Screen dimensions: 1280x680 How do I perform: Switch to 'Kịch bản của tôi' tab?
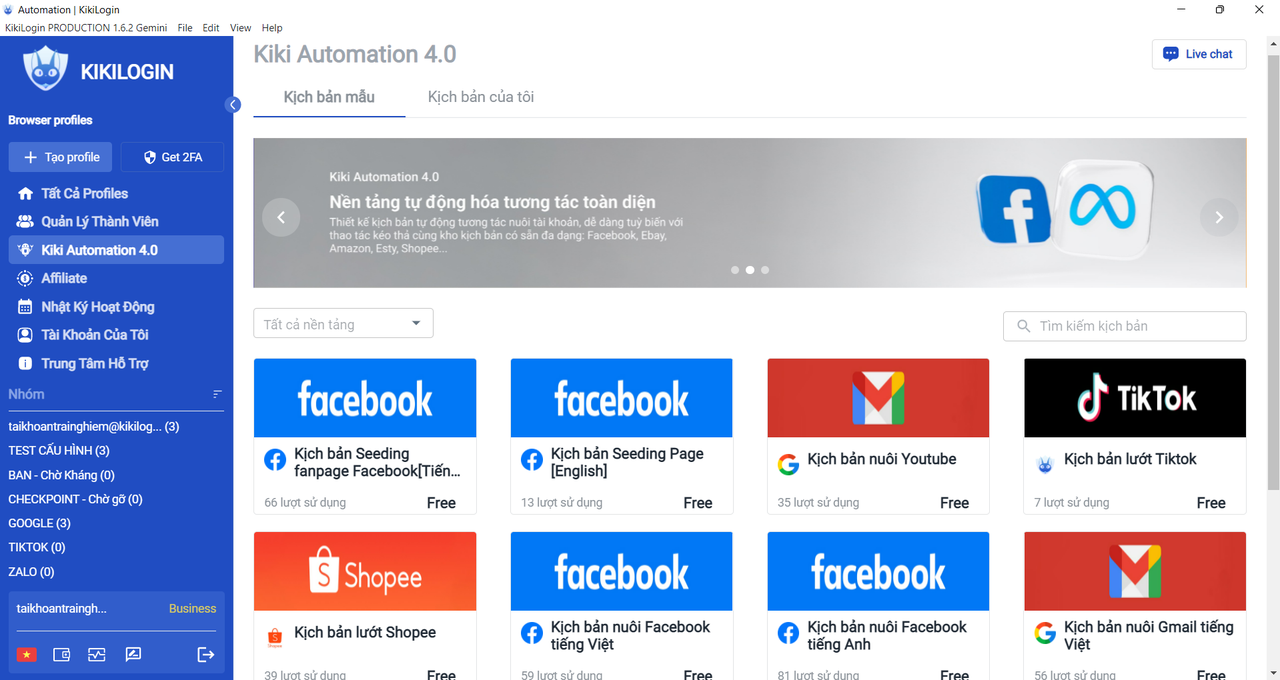[x=480, y=97]
